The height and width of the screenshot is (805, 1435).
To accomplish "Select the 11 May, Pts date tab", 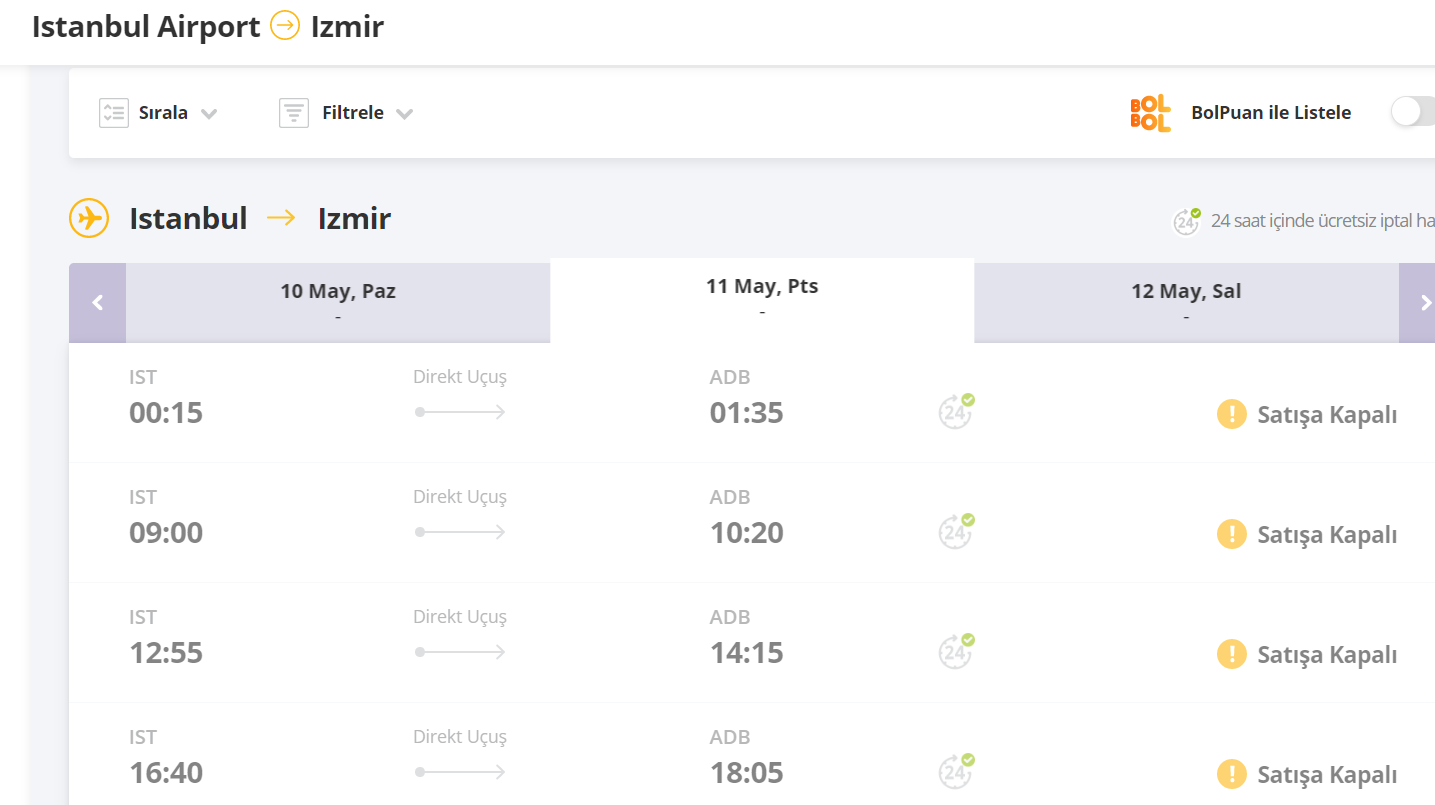I will click(762, 298).
